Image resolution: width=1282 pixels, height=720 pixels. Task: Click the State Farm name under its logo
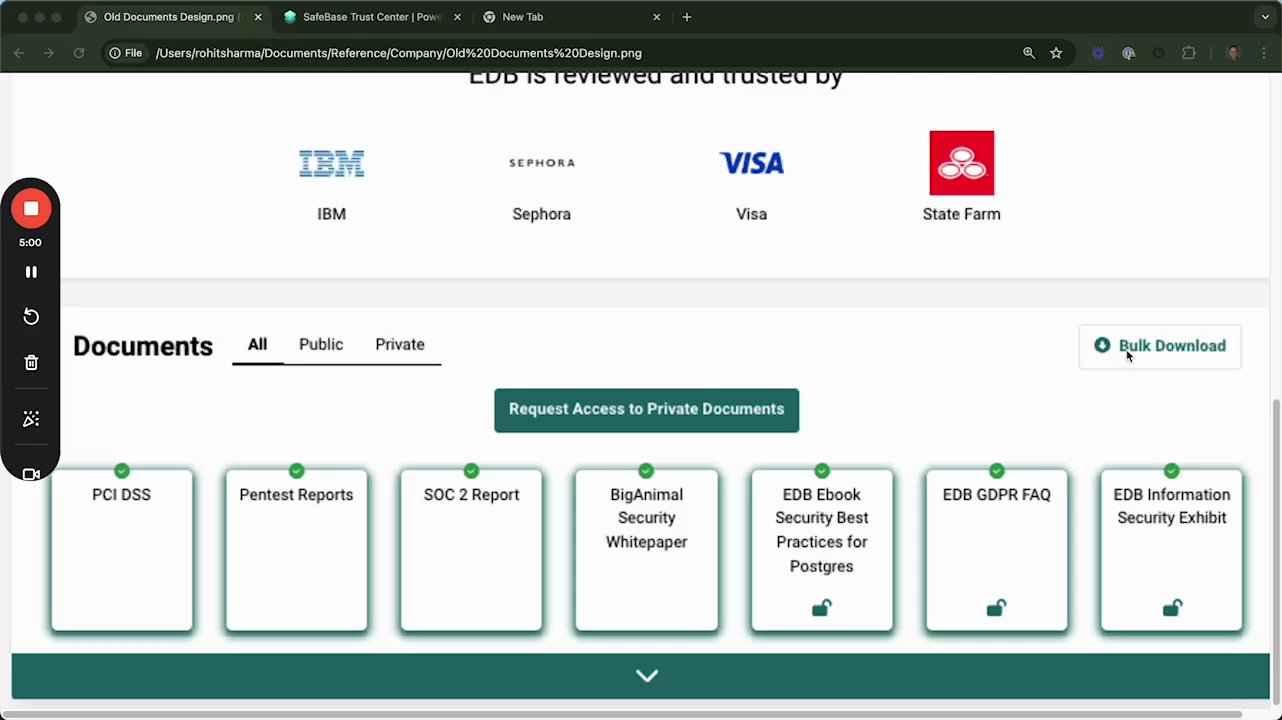coord(962,214)
